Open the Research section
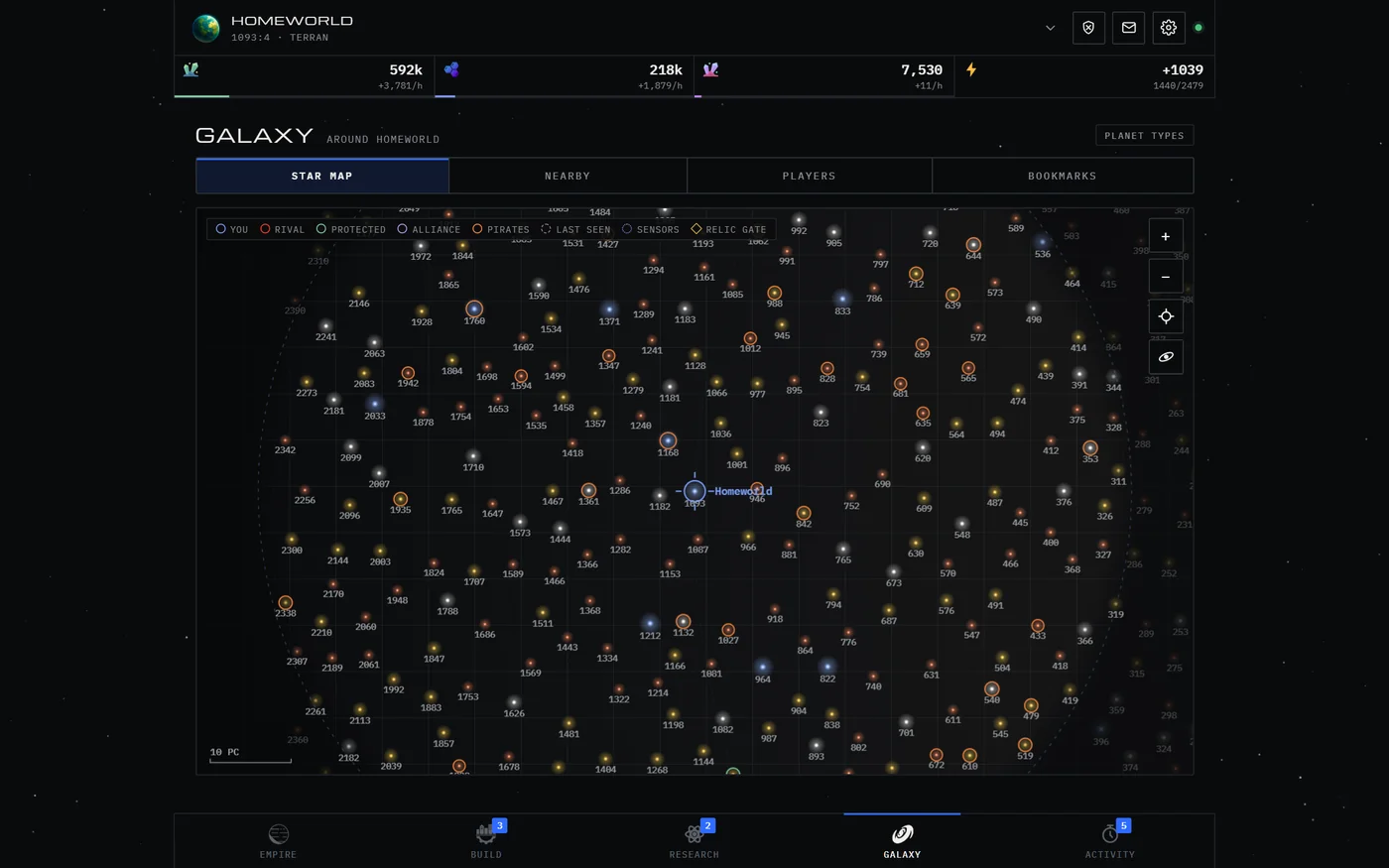 tap(694, 840)
